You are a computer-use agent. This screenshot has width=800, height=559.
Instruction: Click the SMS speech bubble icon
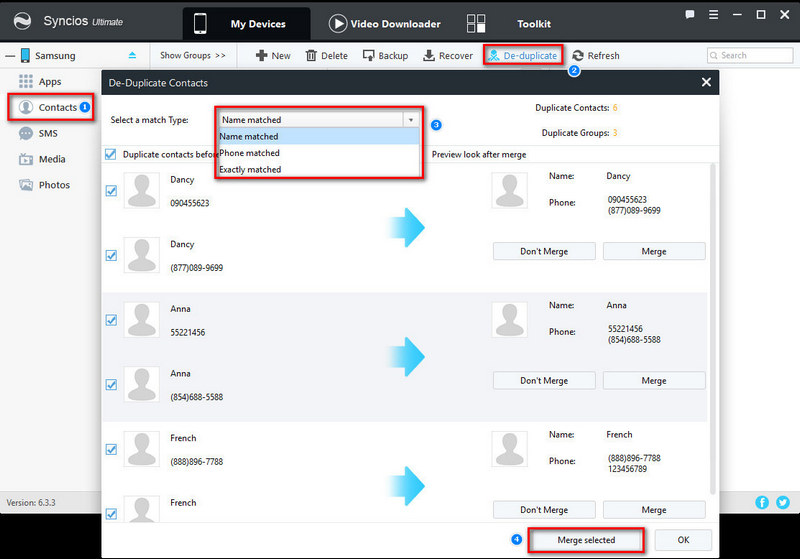(26, 134)
